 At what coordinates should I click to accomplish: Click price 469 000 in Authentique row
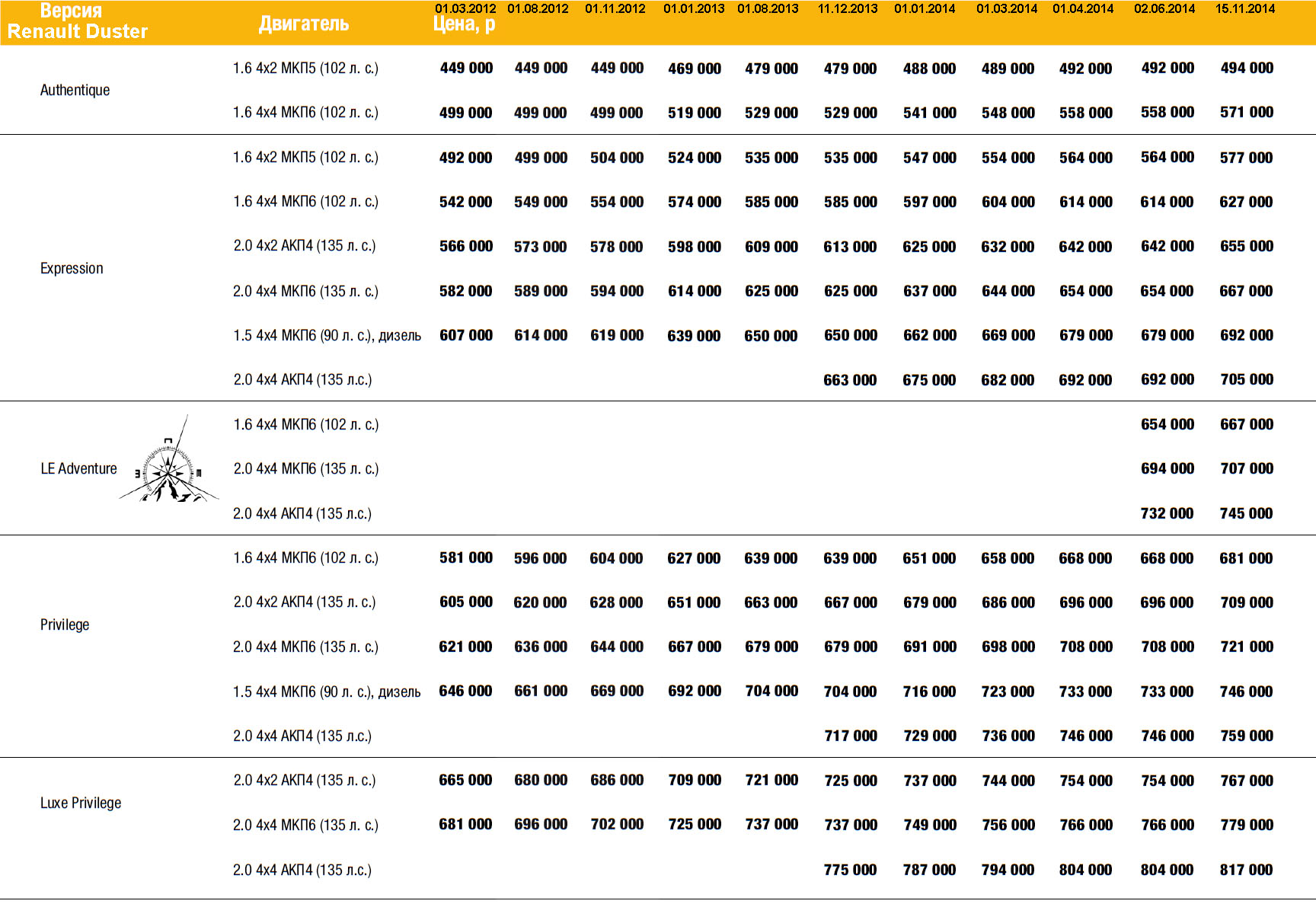695,69
